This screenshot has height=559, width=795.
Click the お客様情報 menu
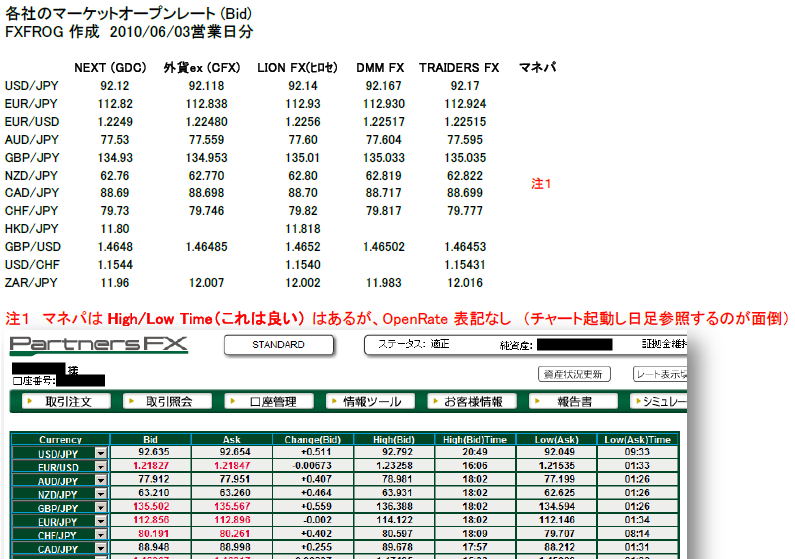point(473,401)
